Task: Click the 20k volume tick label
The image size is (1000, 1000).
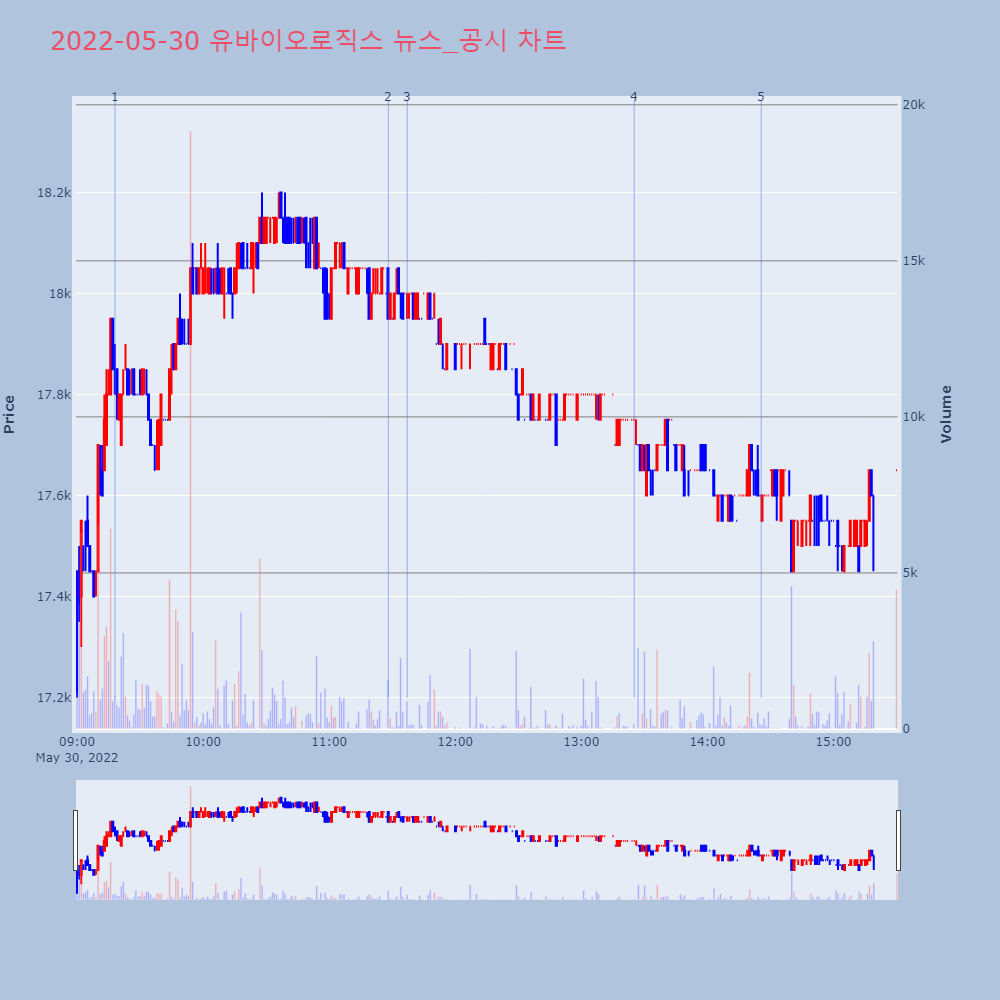Action: tap(914, 105)
